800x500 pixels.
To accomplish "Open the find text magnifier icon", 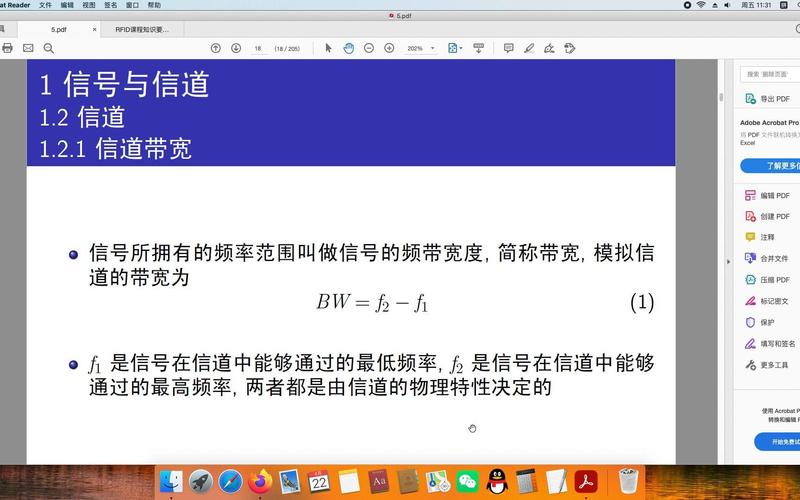I will click(48, 48).
